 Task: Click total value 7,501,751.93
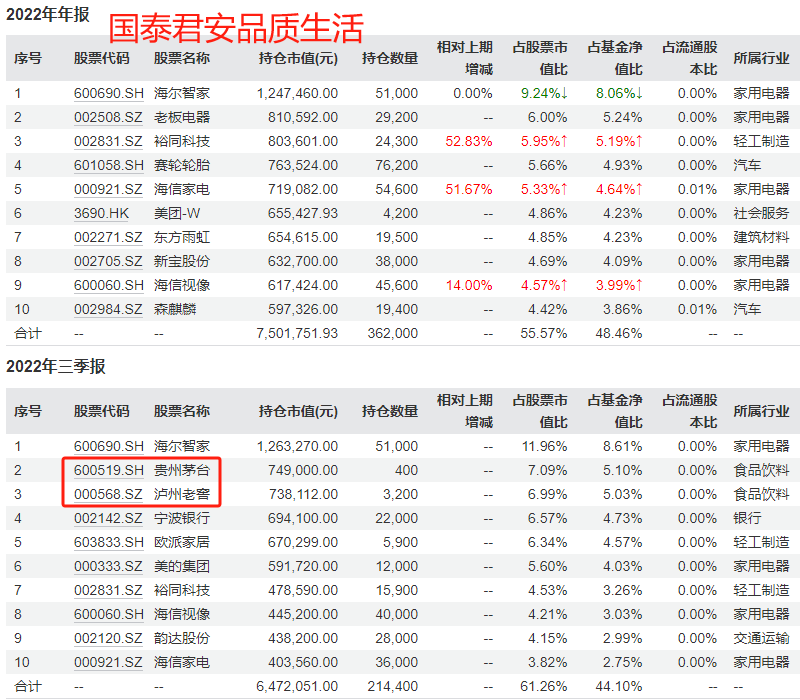coord(297,333)
